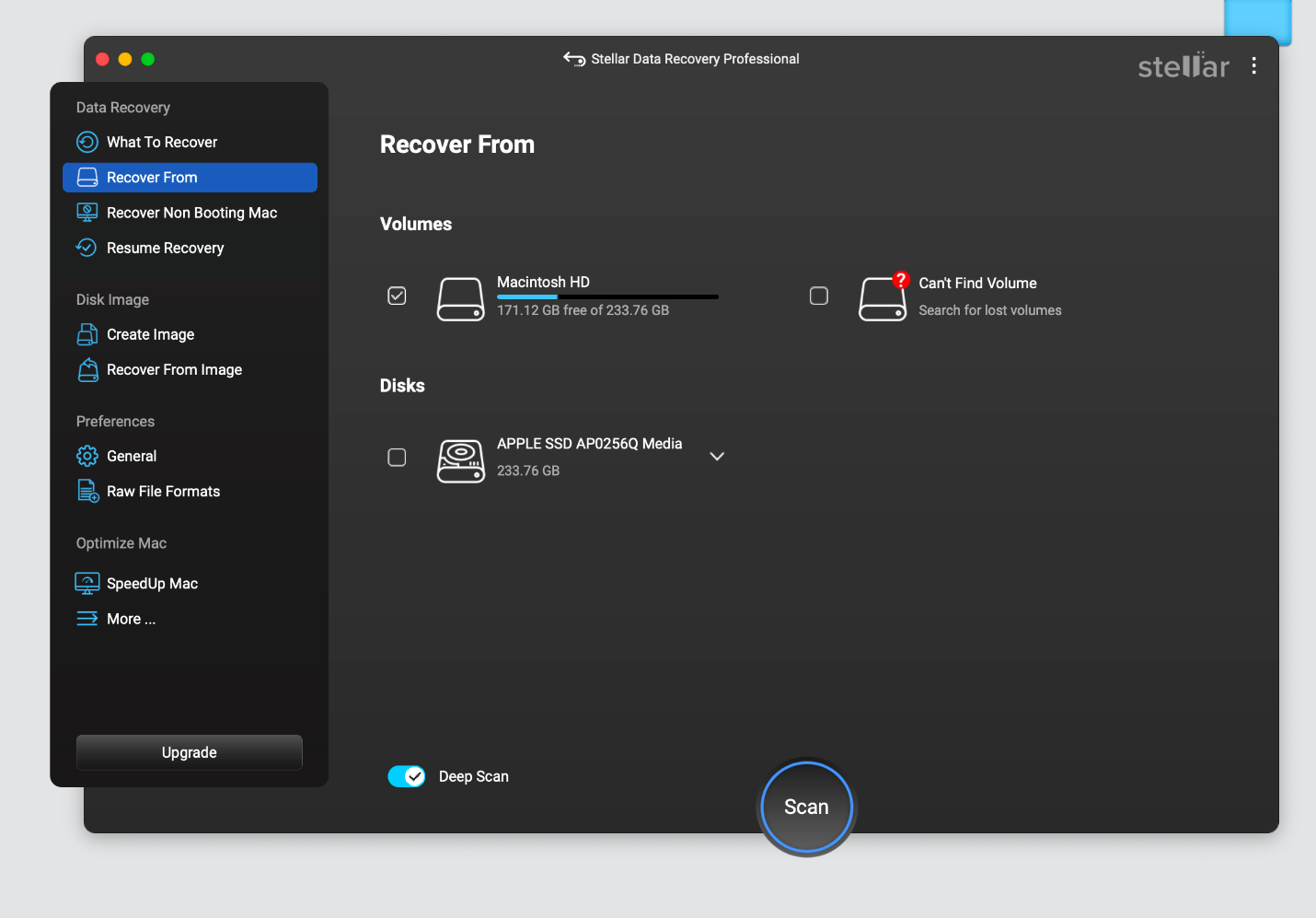Click the green zoom window button

click(148, 59)
